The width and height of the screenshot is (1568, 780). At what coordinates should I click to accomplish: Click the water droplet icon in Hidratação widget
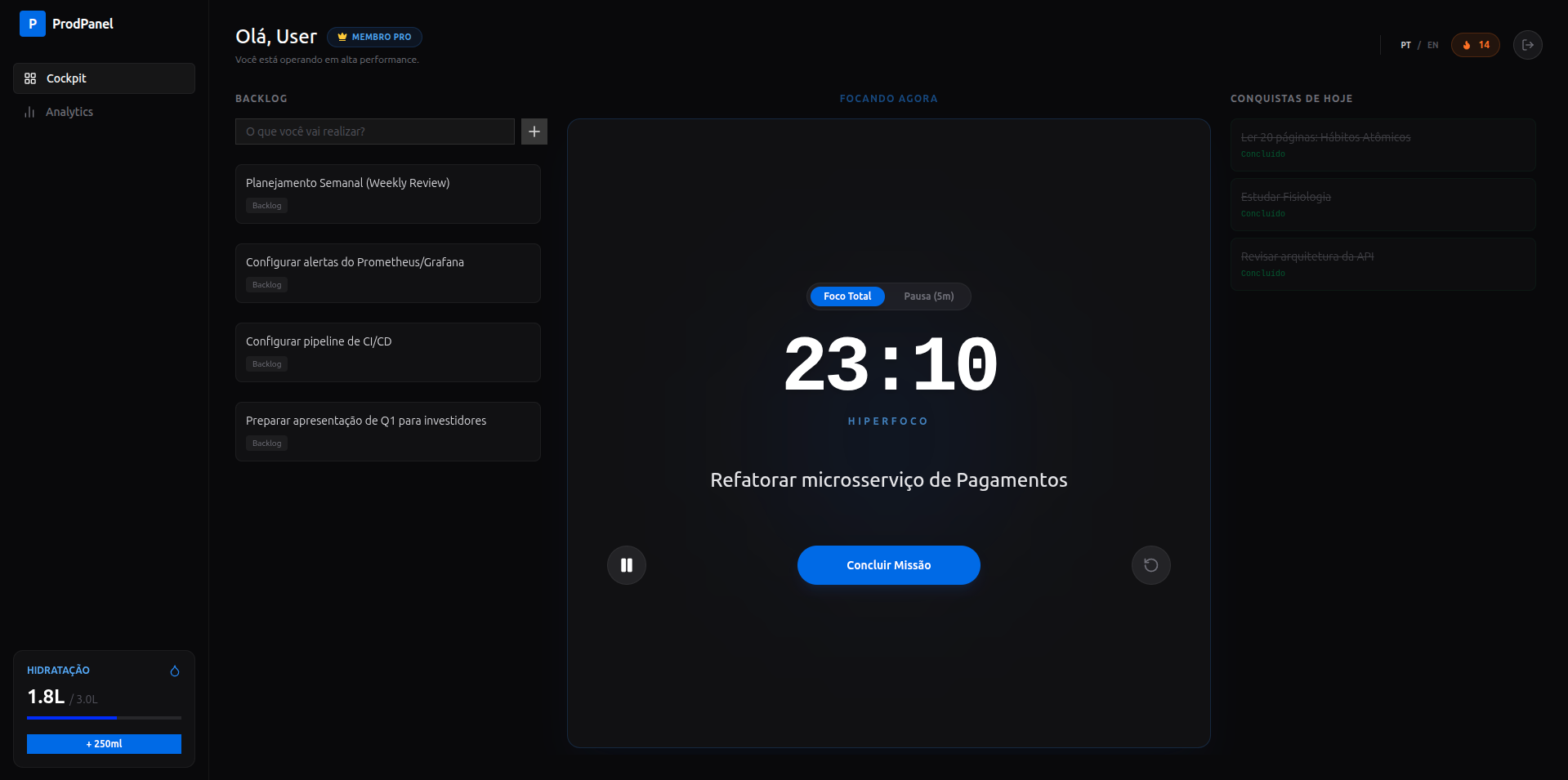click(174, 671)
